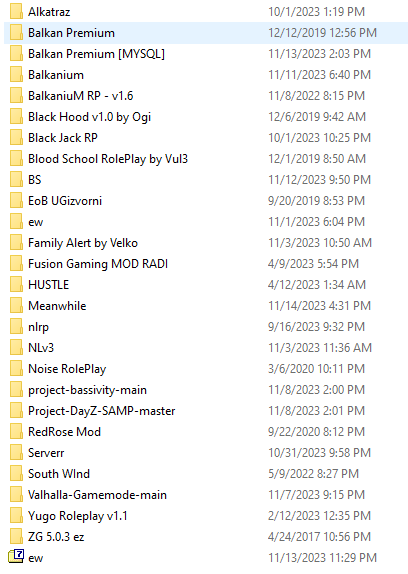Select the ew help file icon
Viewport: 408px width, 574px height.
(16, 557)
